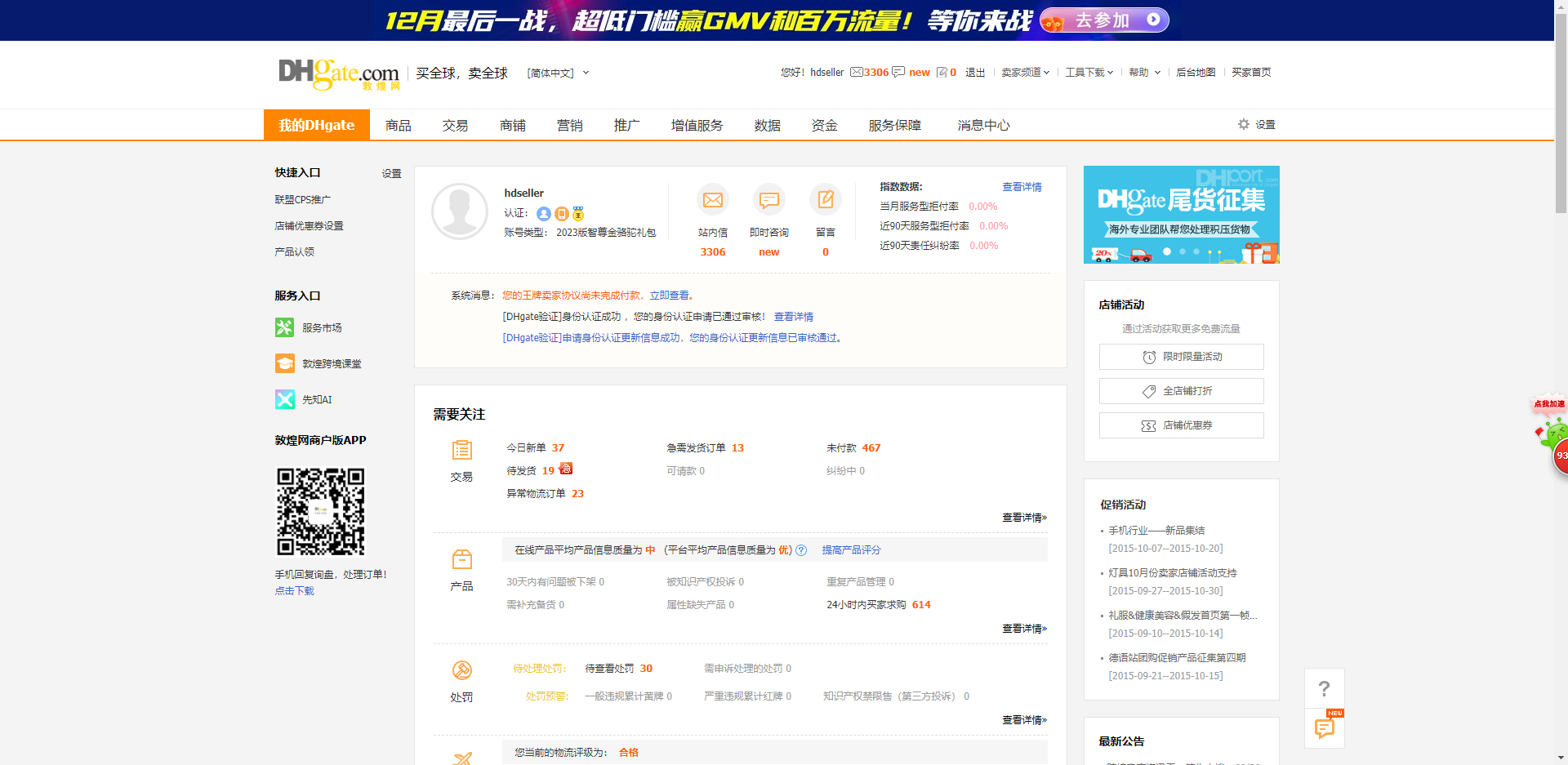
Task: Click the 处罚 icon
Action: pos(461,670)
